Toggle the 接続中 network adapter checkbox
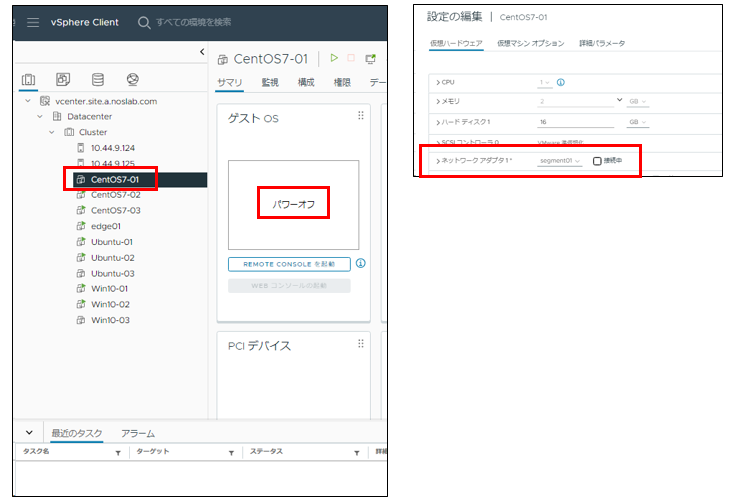Screen dimensions: 735x504 597,161
